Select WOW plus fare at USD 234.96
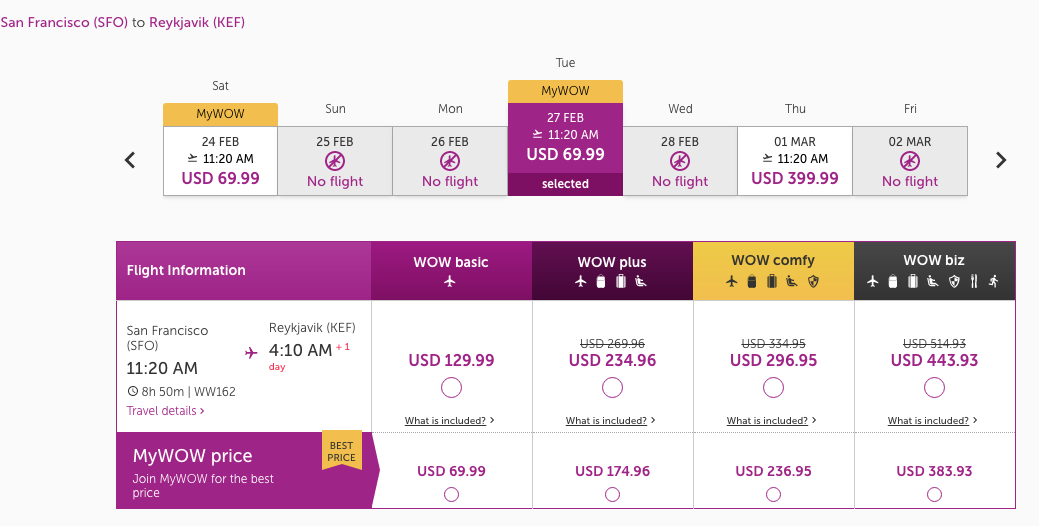Viewport: 1039px width, 526px height. [612, 387]
